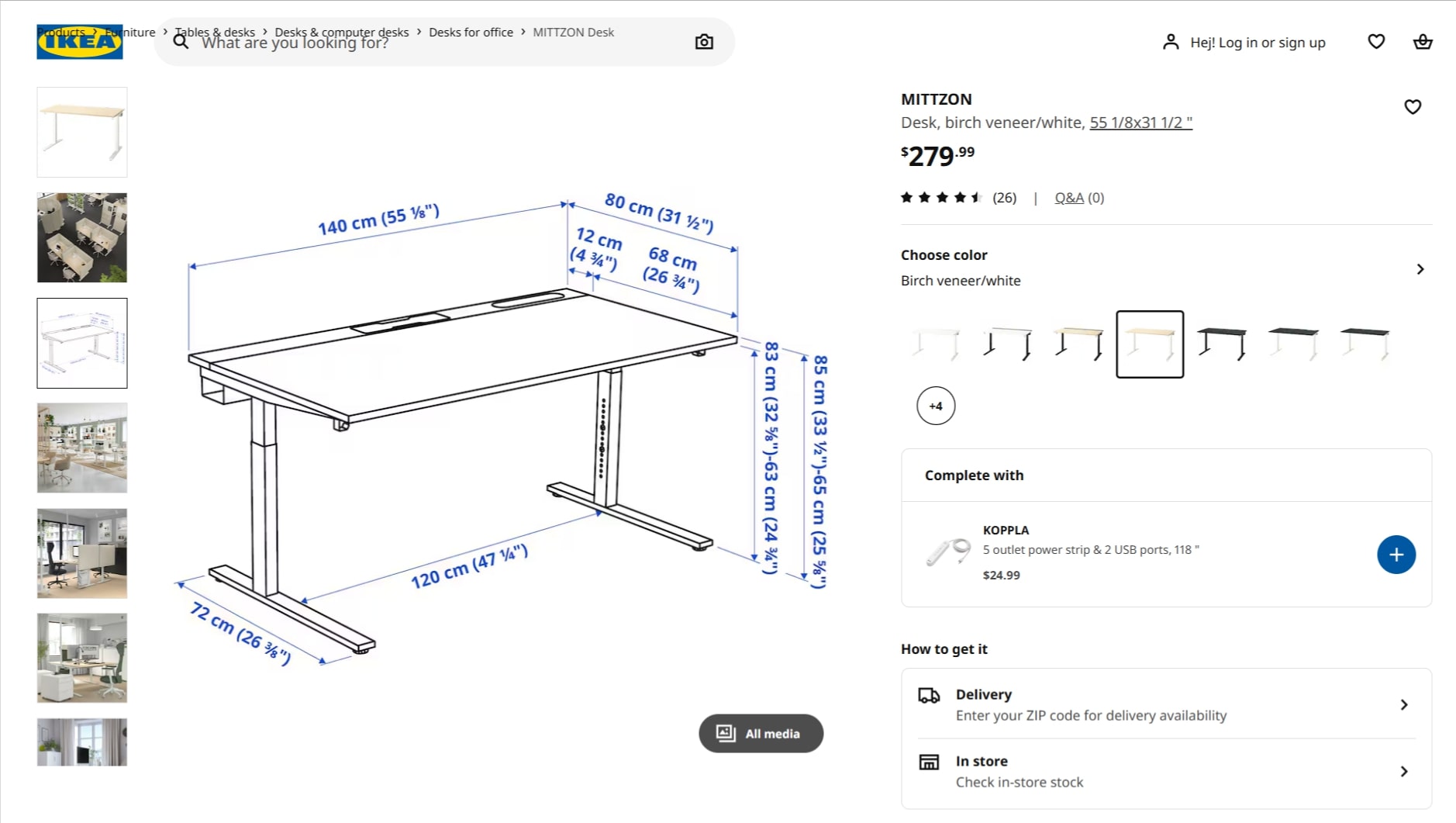View thumbnail with black office chair
Viewport: 1456px width, 823px height.
[82, 554]
